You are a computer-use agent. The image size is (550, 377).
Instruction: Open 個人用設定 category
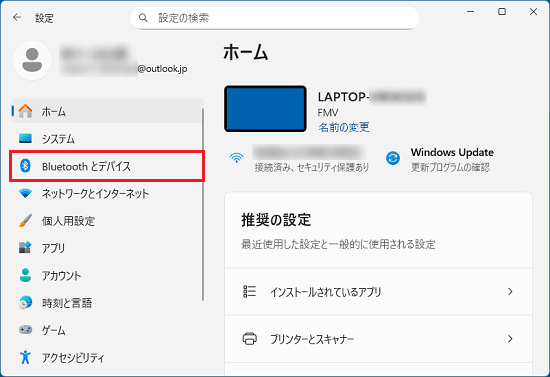(x=108, y=221)
